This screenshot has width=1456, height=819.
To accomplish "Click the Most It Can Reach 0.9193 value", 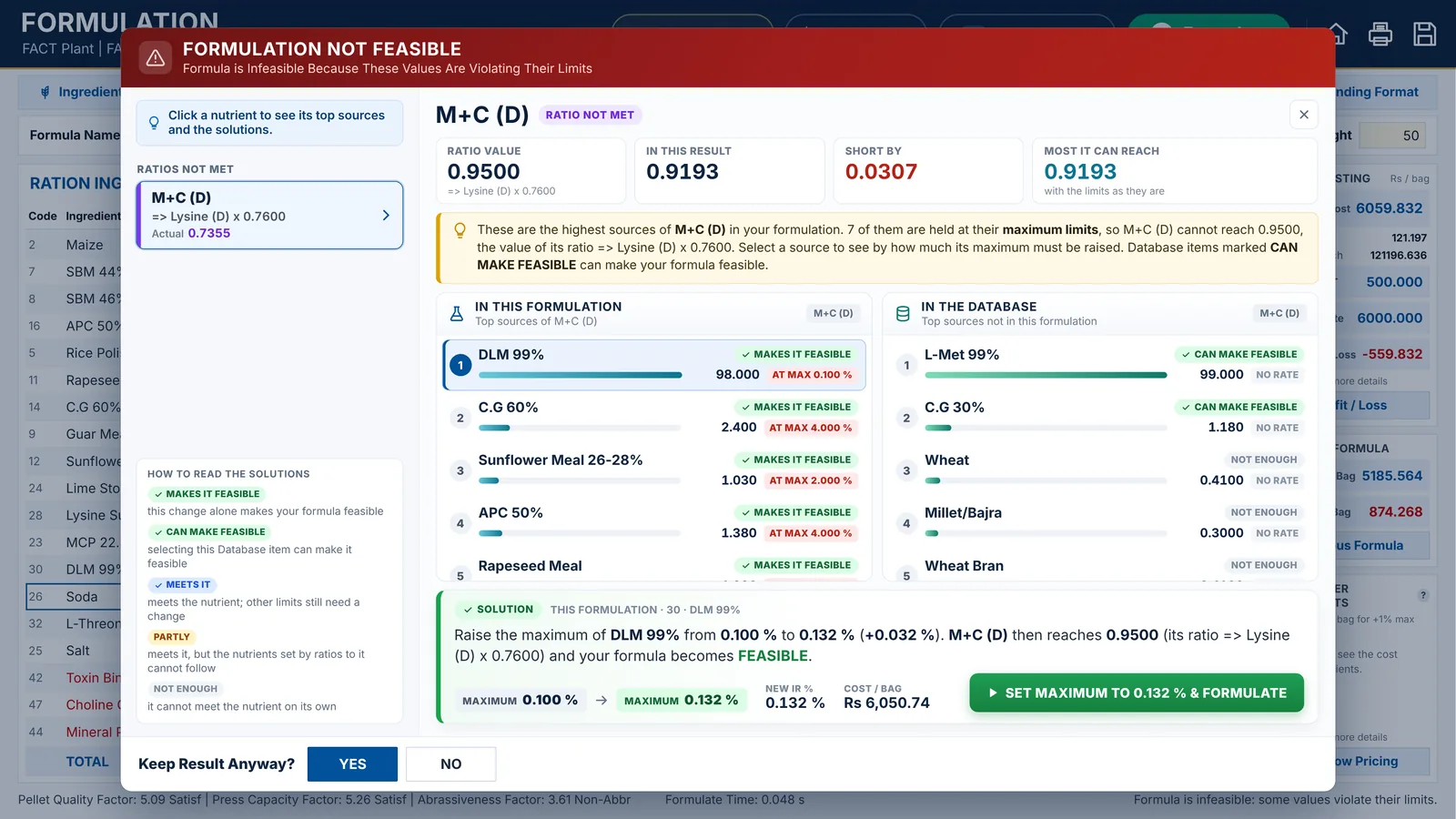I will (x=1080, y=172).
